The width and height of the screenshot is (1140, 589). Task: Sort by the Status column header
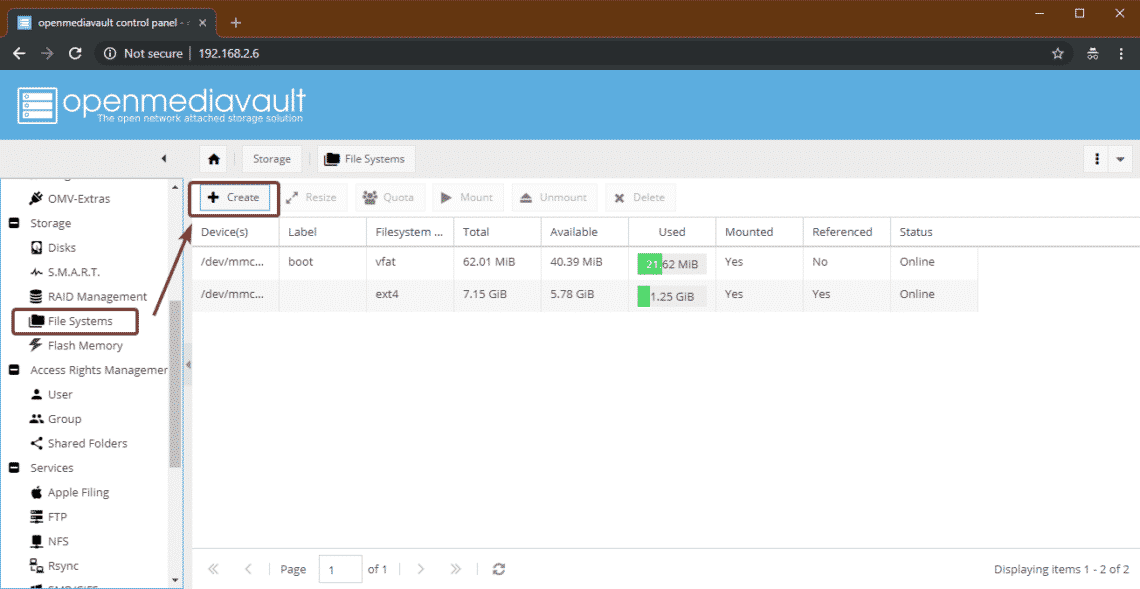[934, 232]
